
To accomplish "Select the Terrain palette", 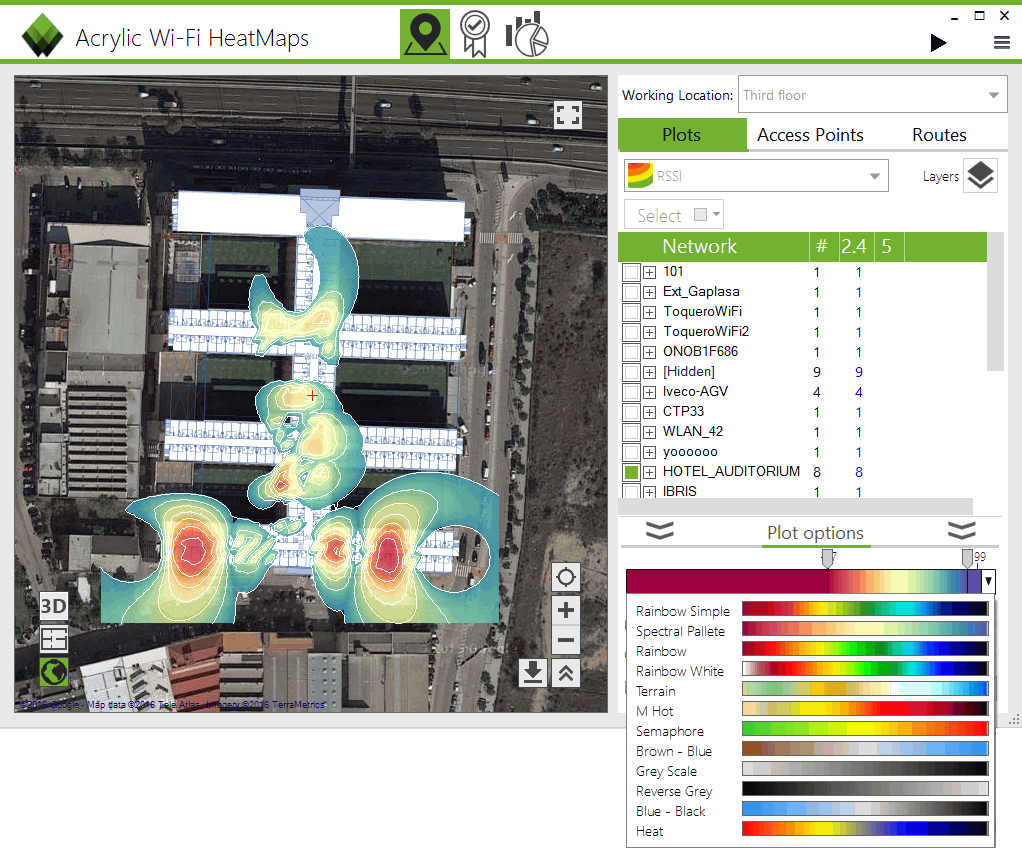I will pos(811,691).
